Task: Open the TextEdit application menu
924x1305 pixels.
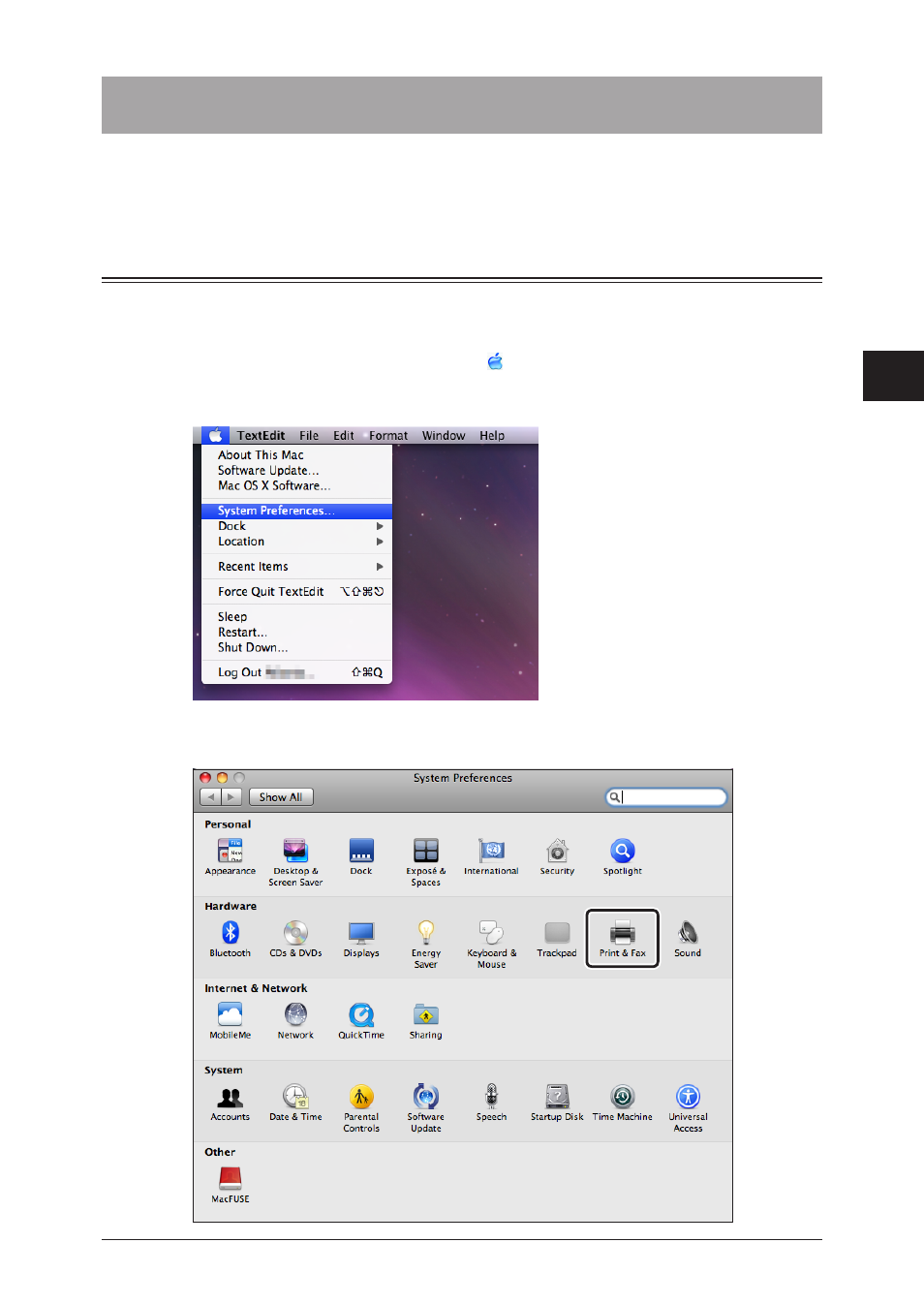Action: point(261,436)
